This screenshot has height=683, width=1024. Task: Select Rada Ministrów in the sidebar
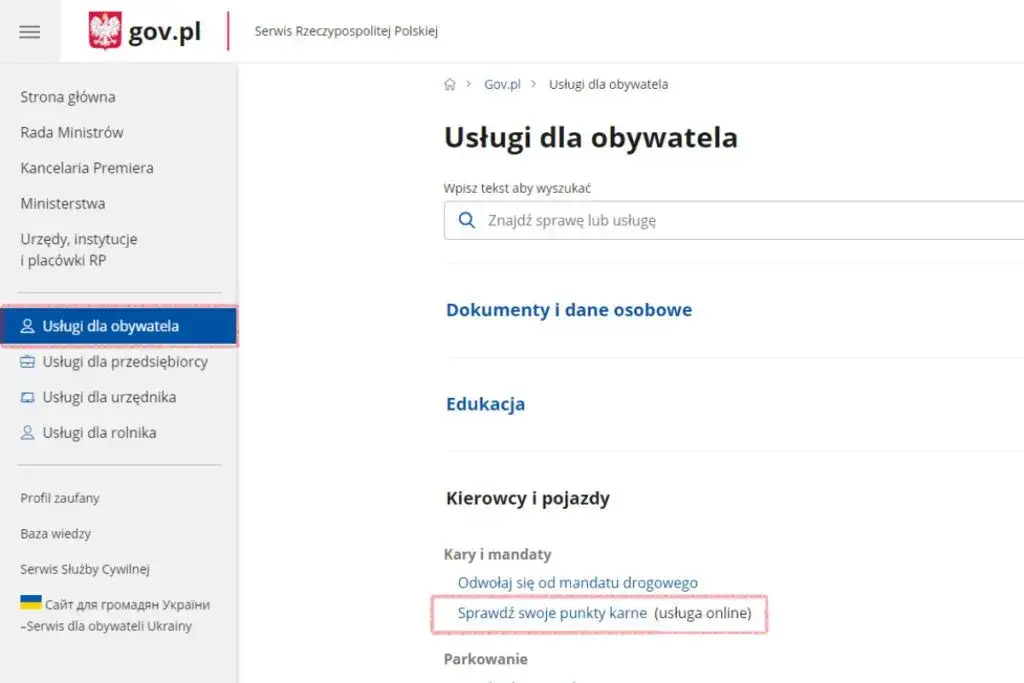70,132
